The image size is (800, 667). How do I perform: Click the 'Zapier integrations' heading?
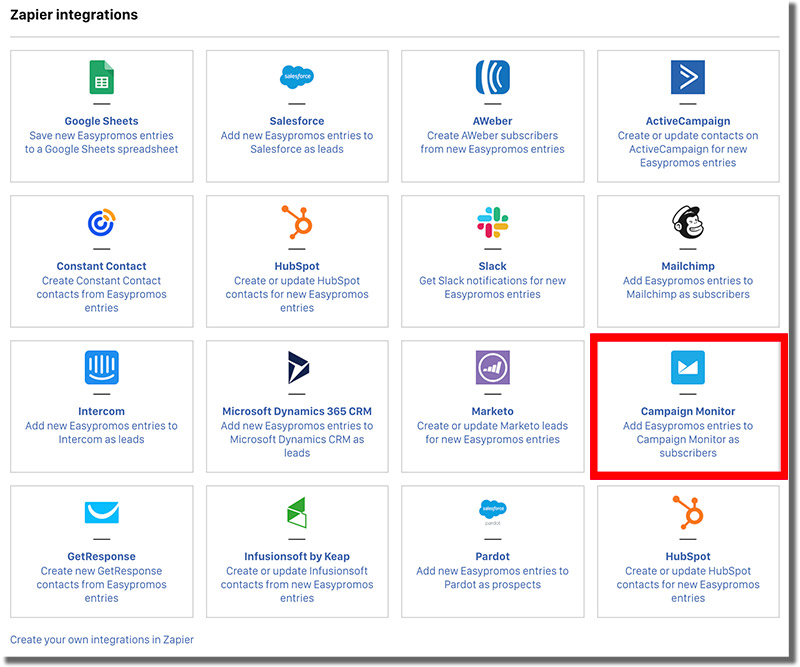pyautogui.click(x=74, y=15)
